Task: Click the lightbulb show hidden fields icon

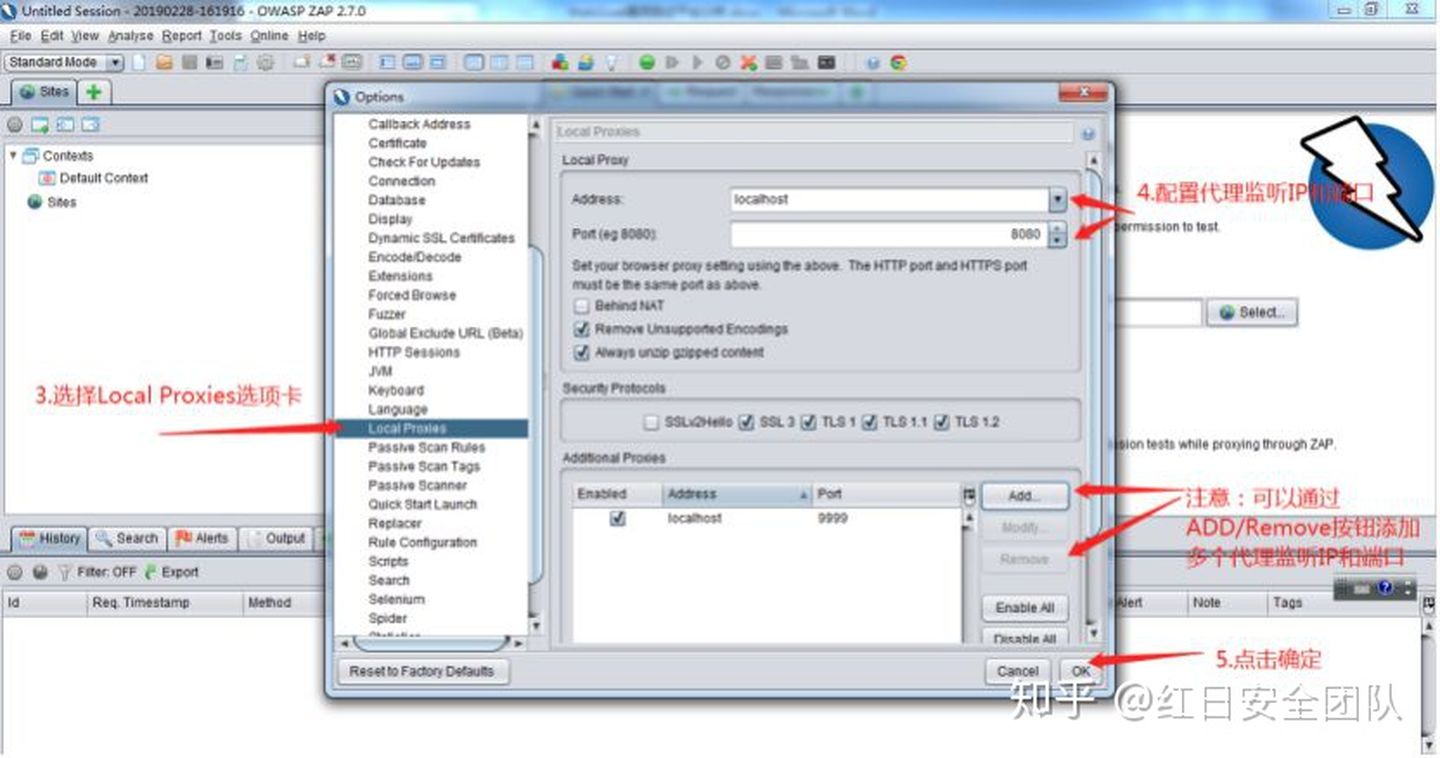Action: pyautogui.click(x=611, y=62)
